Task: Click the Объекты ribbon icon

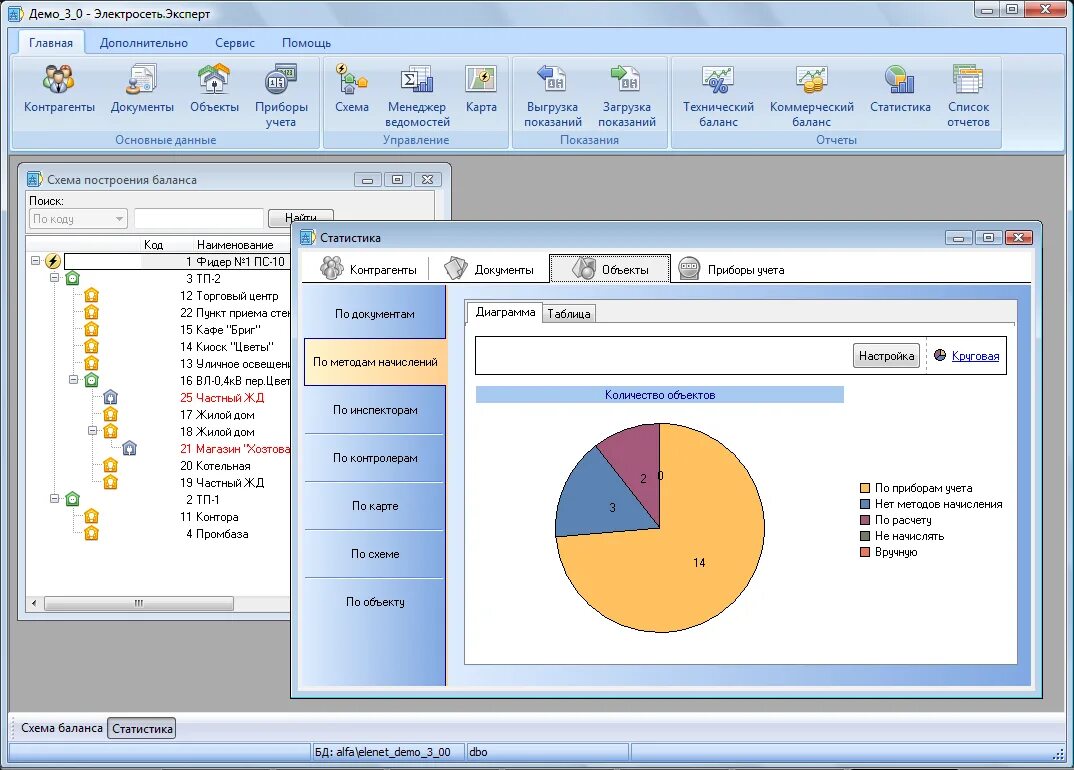Action: click(x=214, y=89)
